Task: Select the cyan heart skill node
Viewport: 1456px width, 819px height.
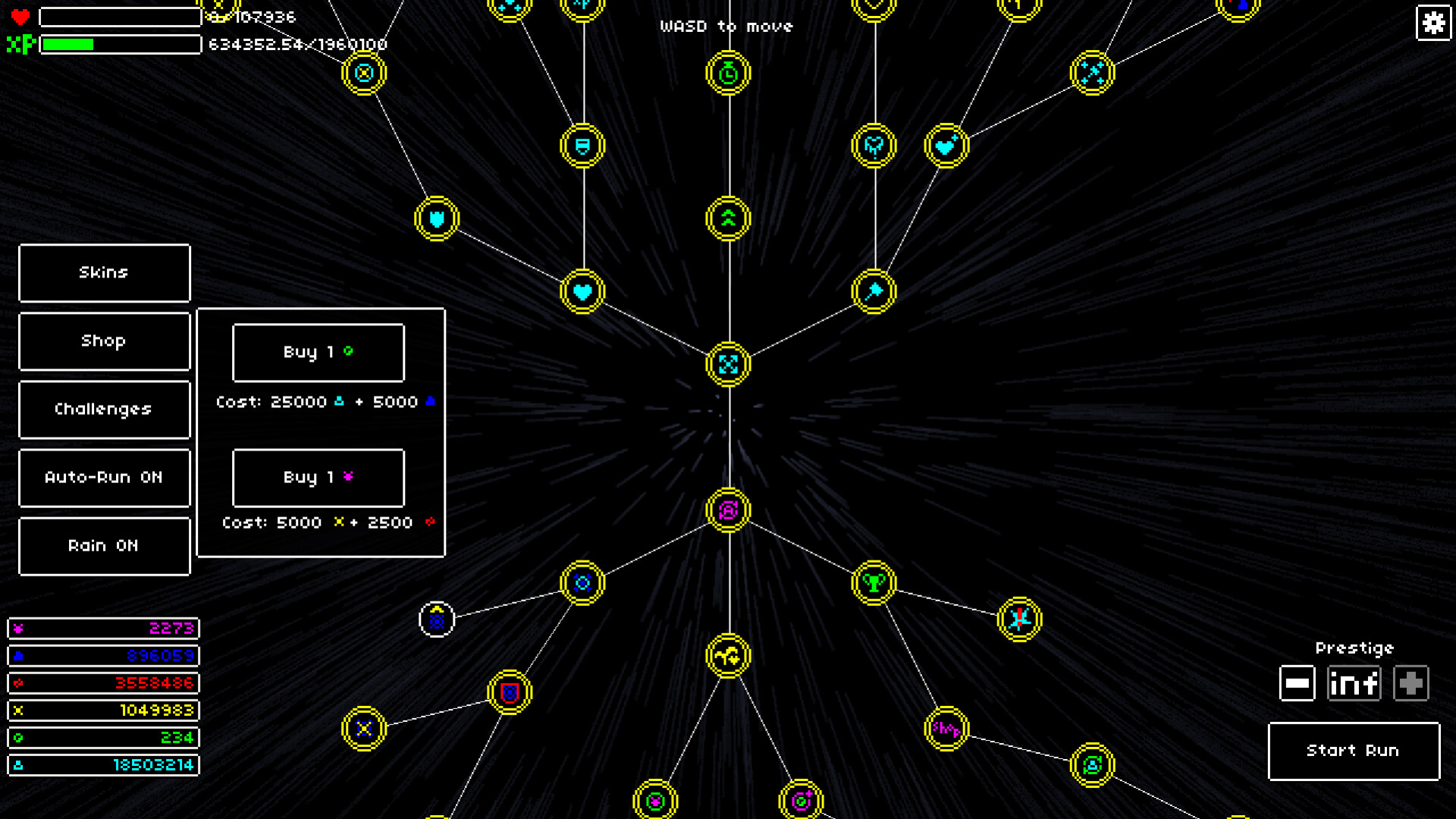Action: [x=582, y=290]
